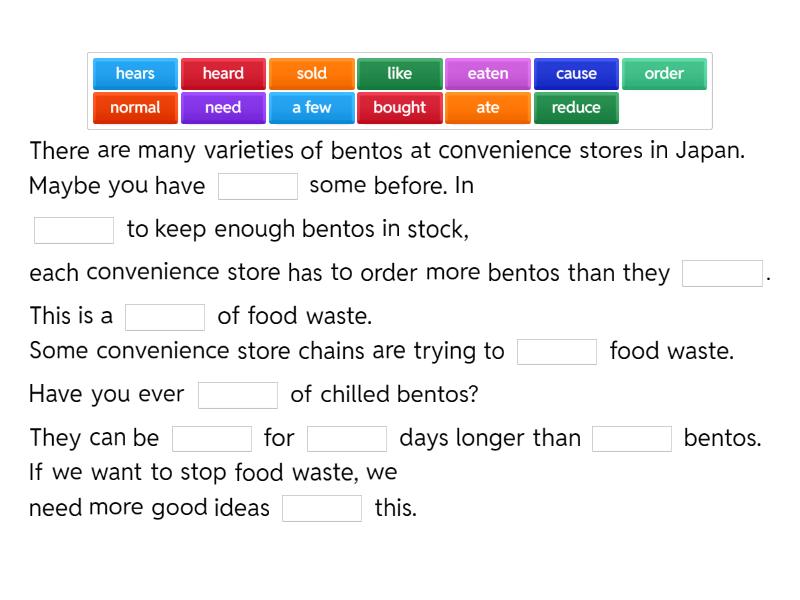800x600 pixels.
Task: Select the red 'heard' word tile
Action: click(x=223, y=74)
